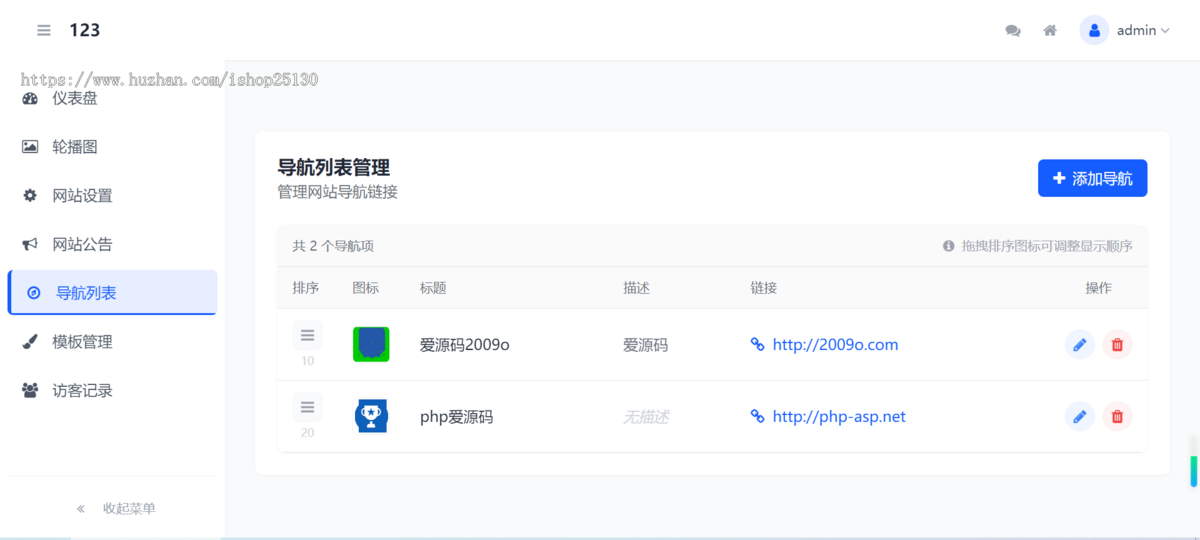
Task: Click the green icon thumbnail of 爱源码2009o
Action: click(x=371, y=344)
